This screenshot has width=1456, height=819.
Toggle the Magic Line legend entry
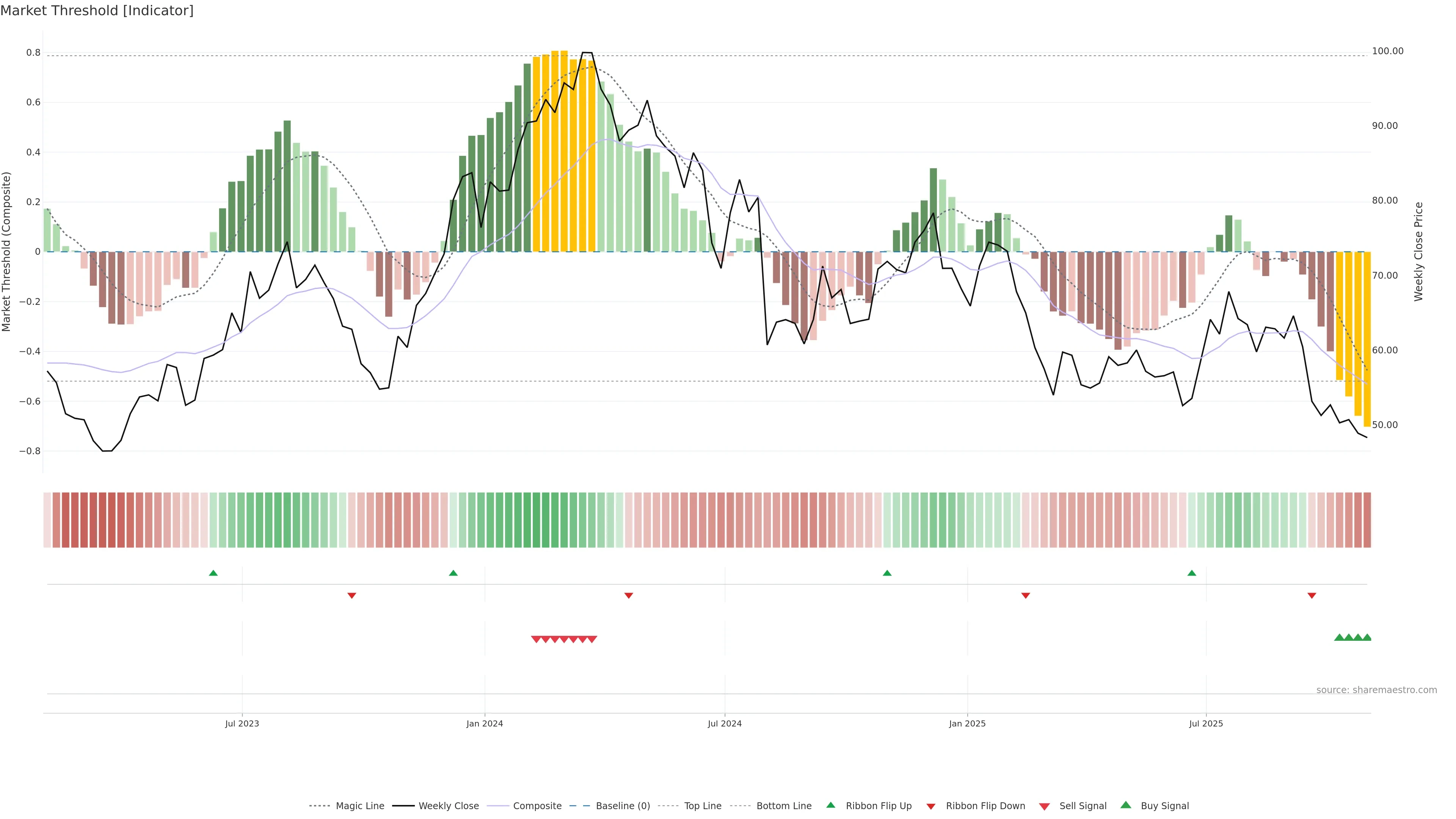click(x=359, y=806)
